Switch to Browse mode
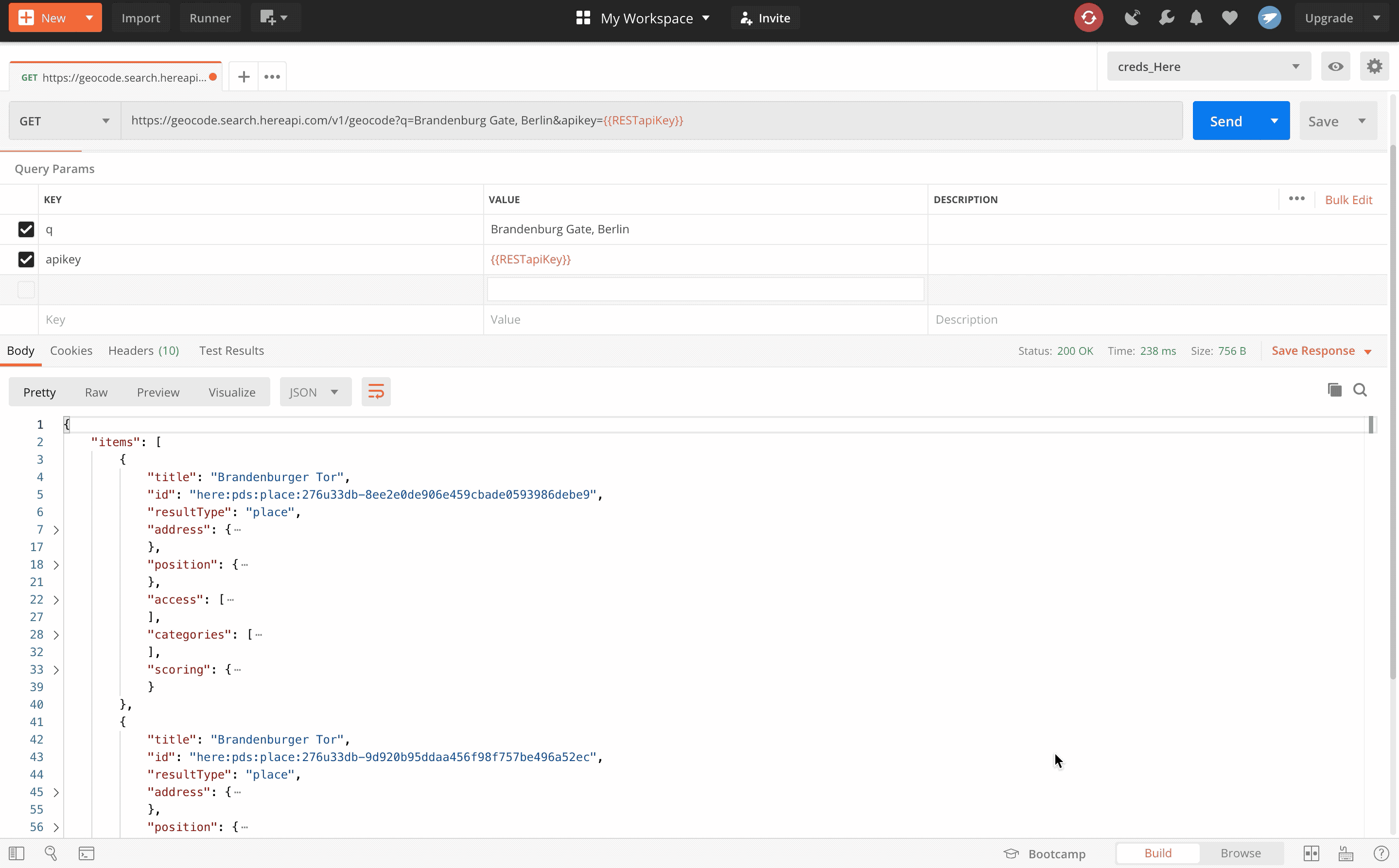 [1241, 853]
